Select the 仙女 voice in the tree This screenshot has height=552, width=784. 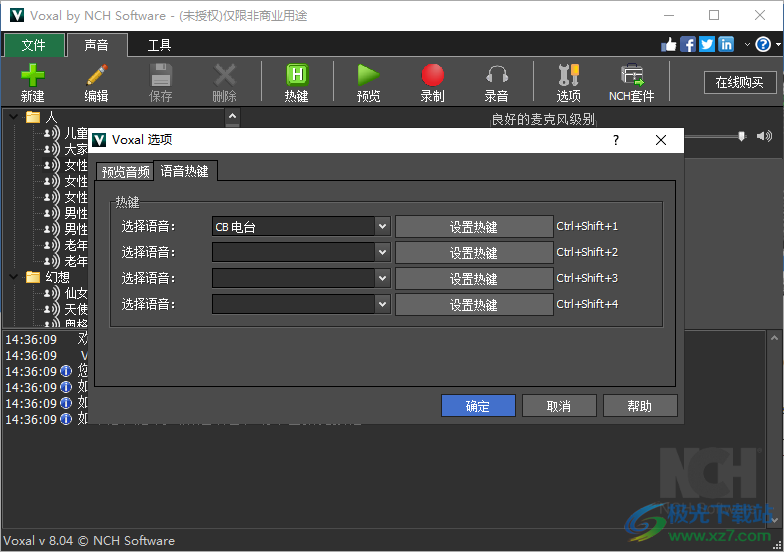(76, 293)
